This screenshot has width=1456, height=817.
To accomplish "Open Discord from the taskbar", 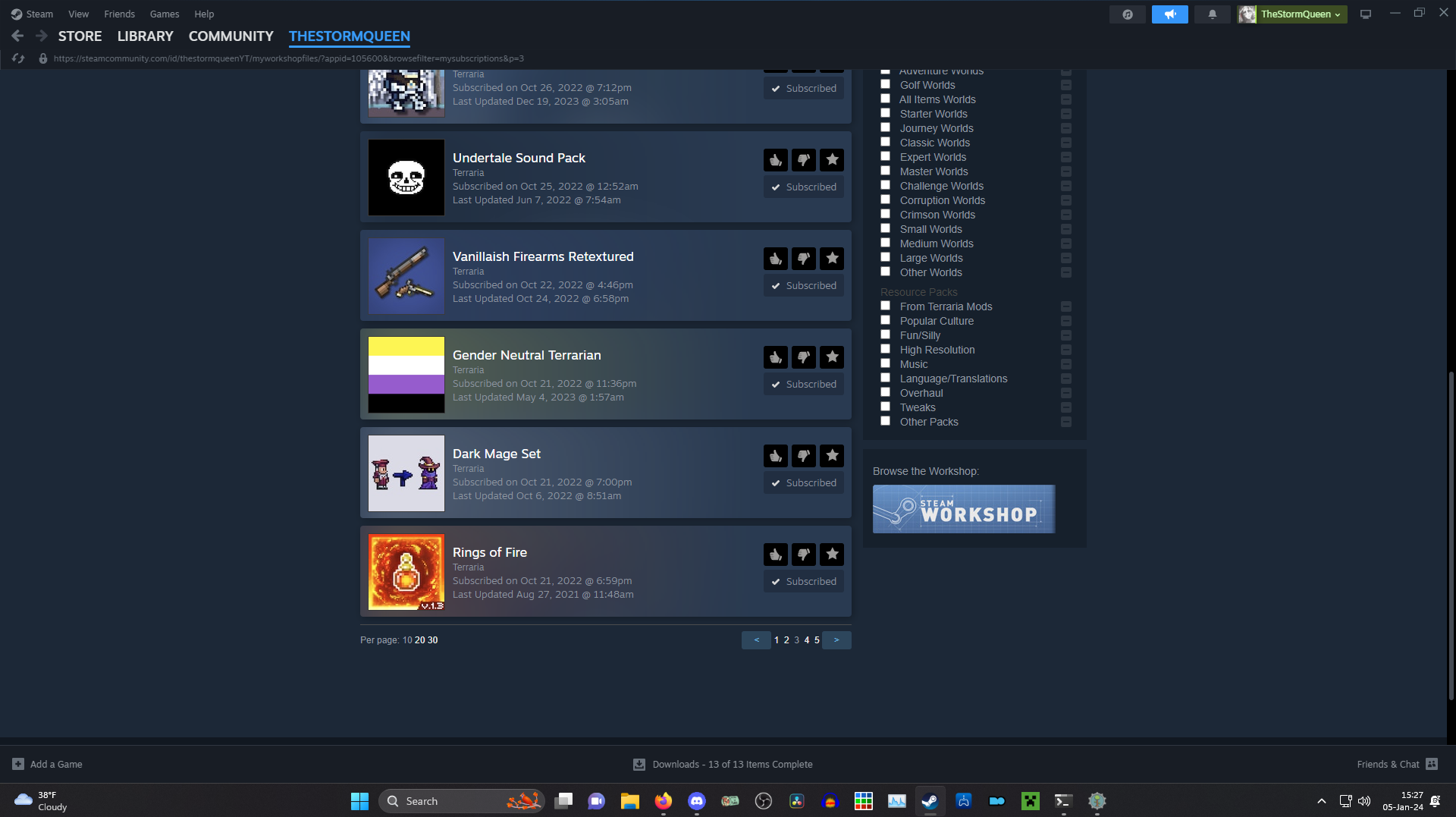I will 697,801.
